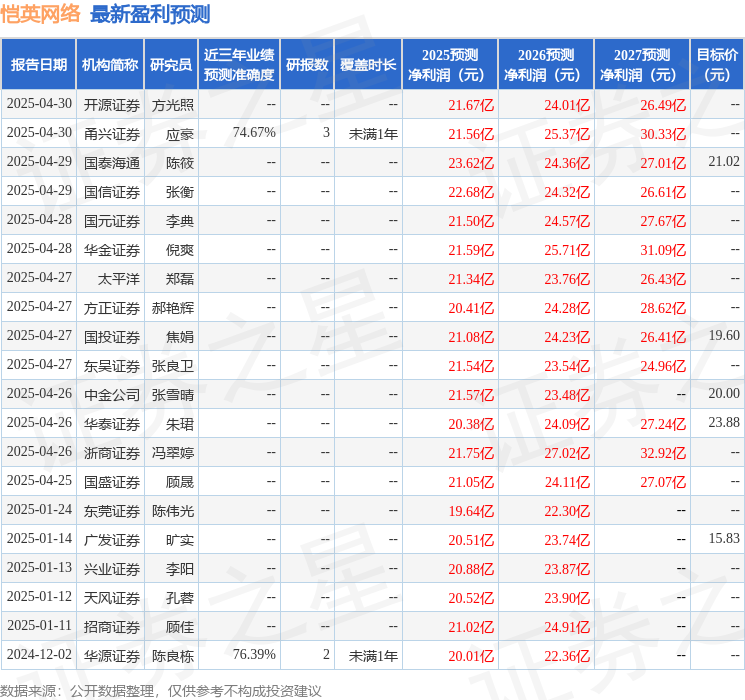Screen dimensions: 745x700
Task: Select the 东莞证券 institution cell
Action: (x=112, y=511)
